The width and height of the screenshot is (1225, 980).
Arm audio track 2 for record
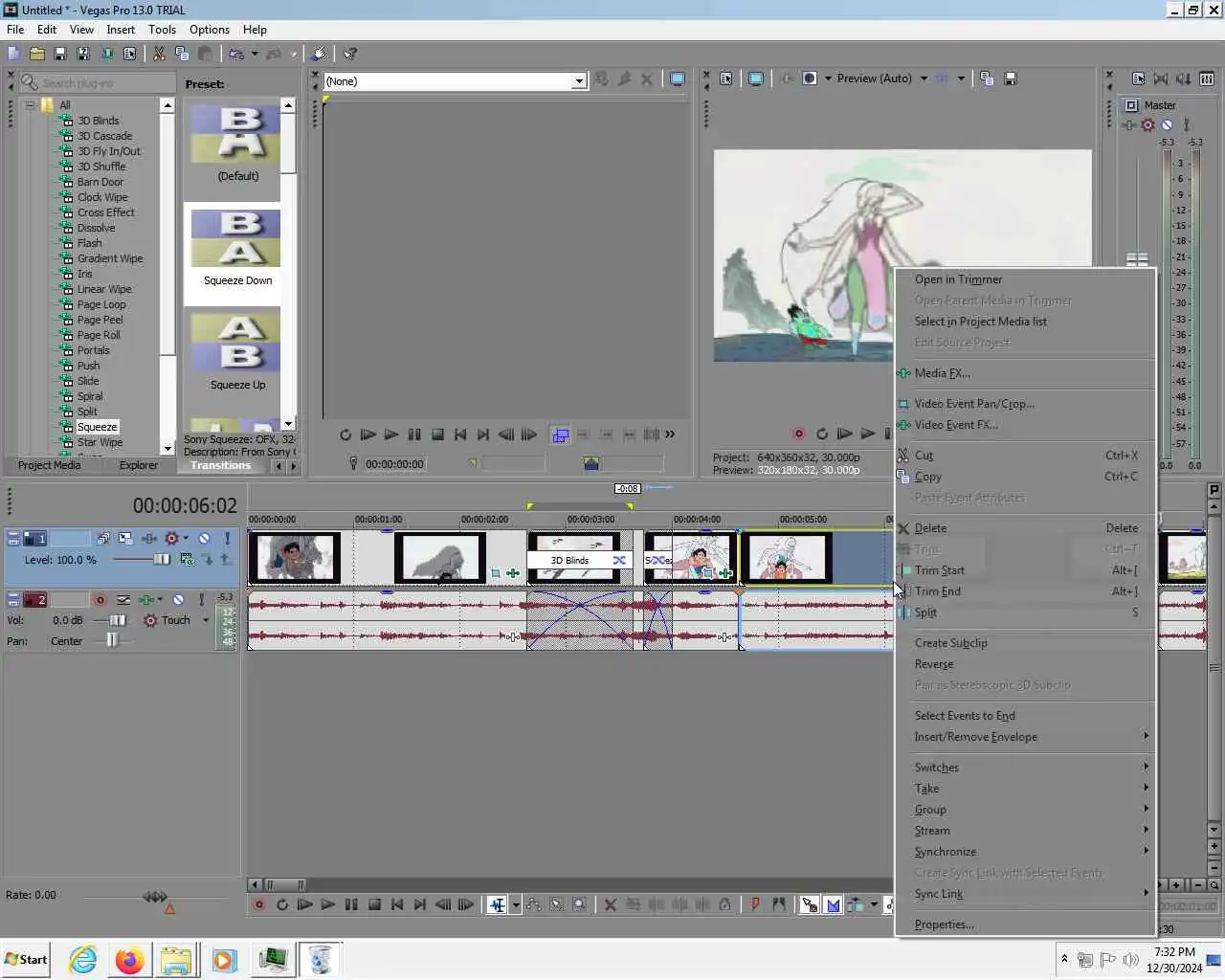click(100, 600)
